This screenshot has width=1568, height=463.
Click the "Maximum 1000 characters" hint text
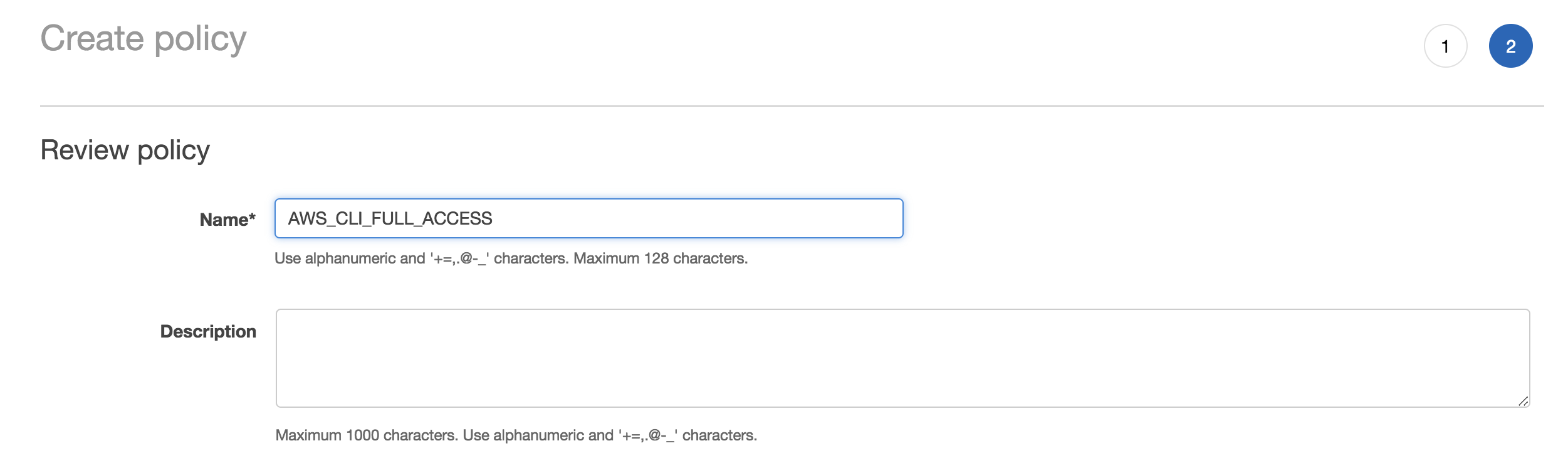[x=368, y=435]
